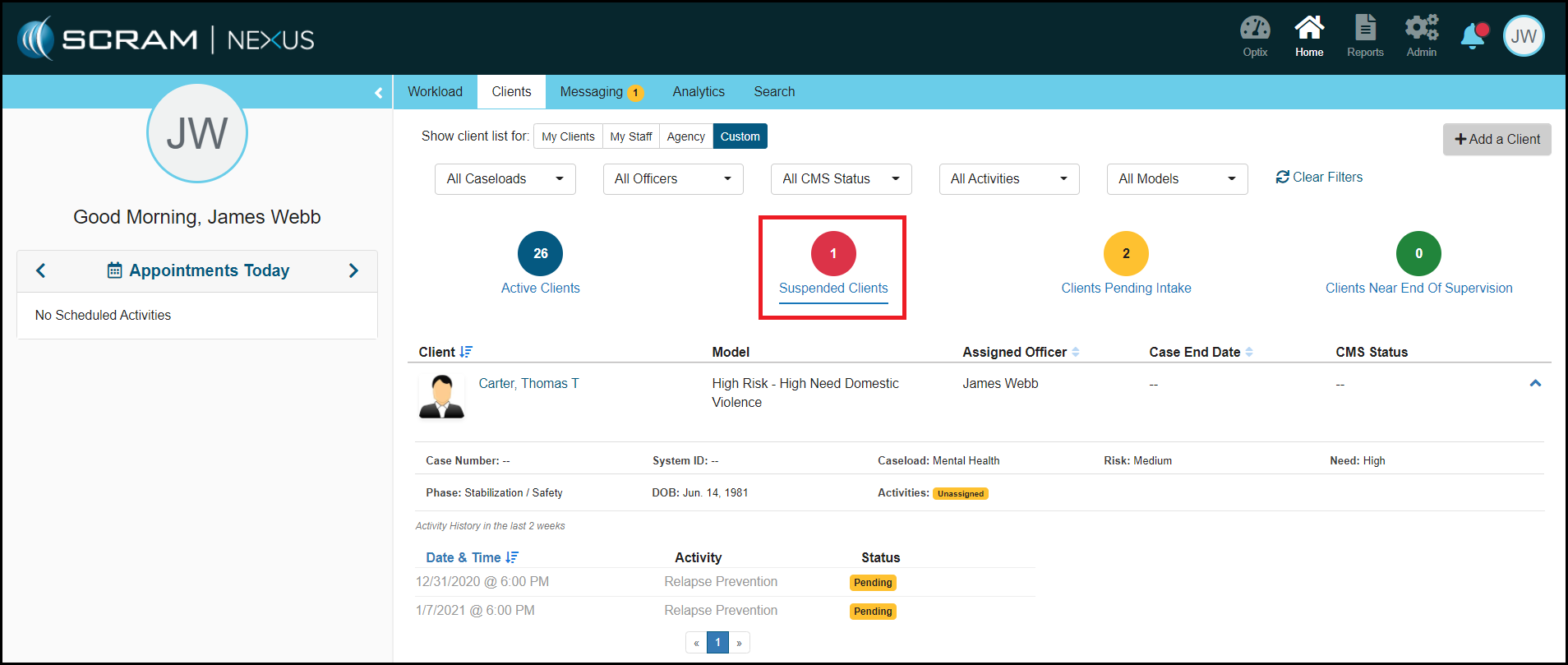Image resolution: width=1568 pixels, height=665 pixels.
Task: Go to previous appointments day arrow
Action: [x=41, y=270]
